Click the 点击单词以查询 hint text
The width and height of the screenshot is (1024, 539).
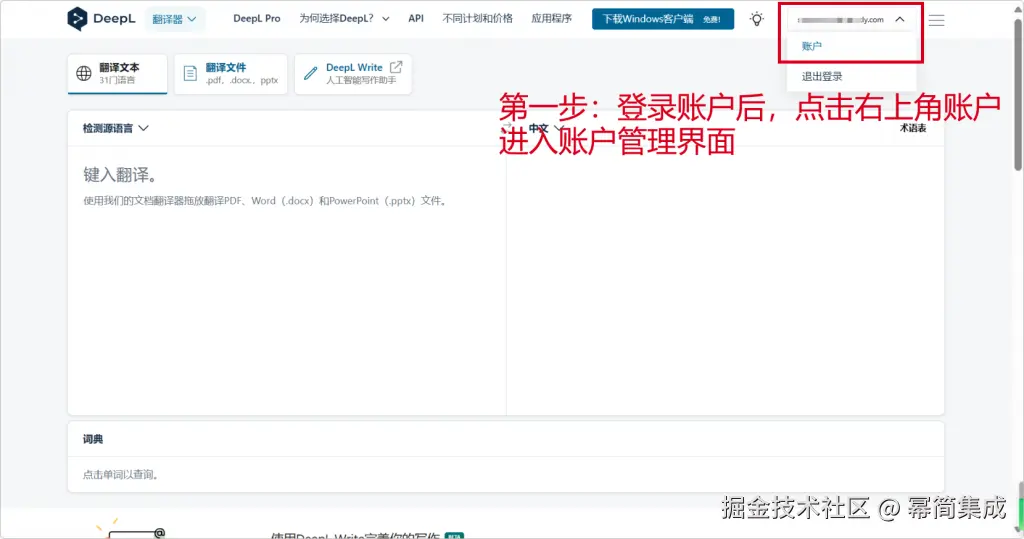coord(121,474)
